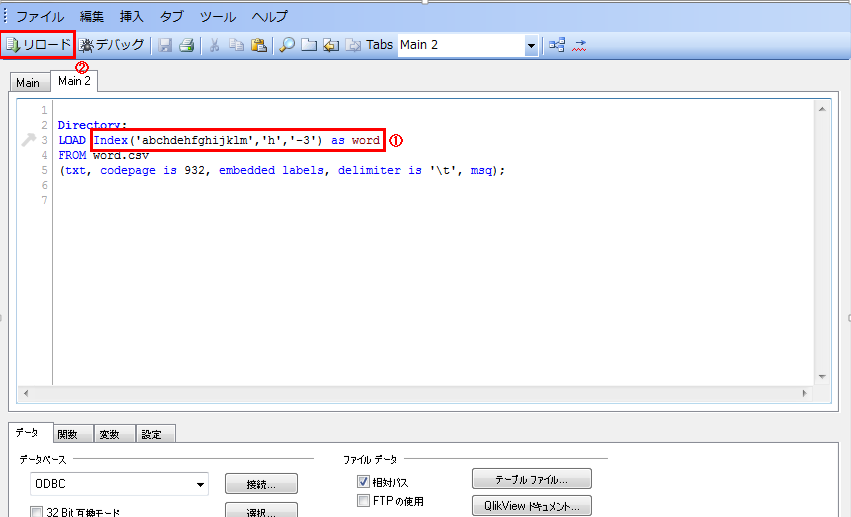This screenshot has height=517, width=851.
Task: Click the LOAD keyword on line 3
Action: tap(72, 140)
